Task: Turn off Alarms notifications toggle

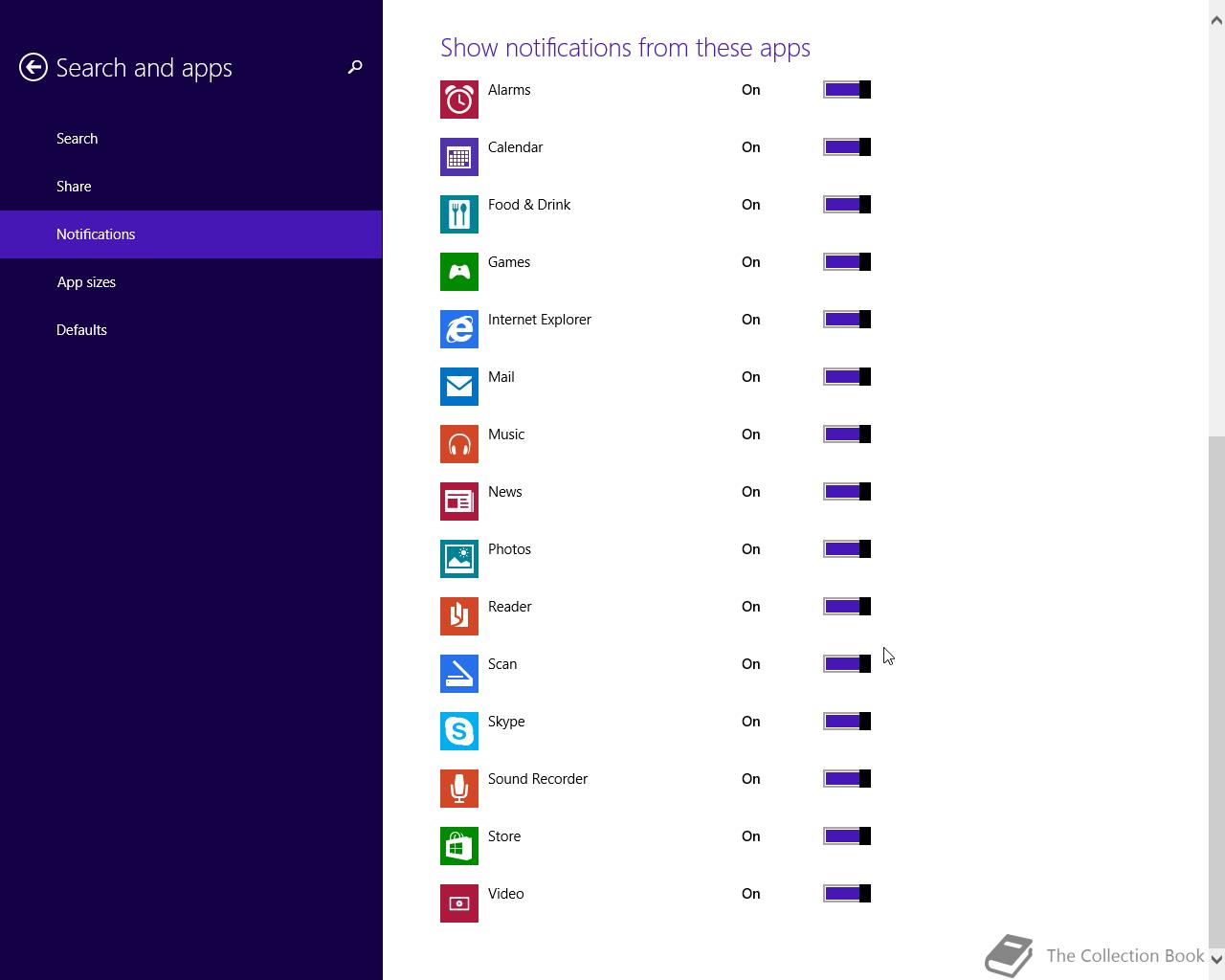Action: point(847,90)
